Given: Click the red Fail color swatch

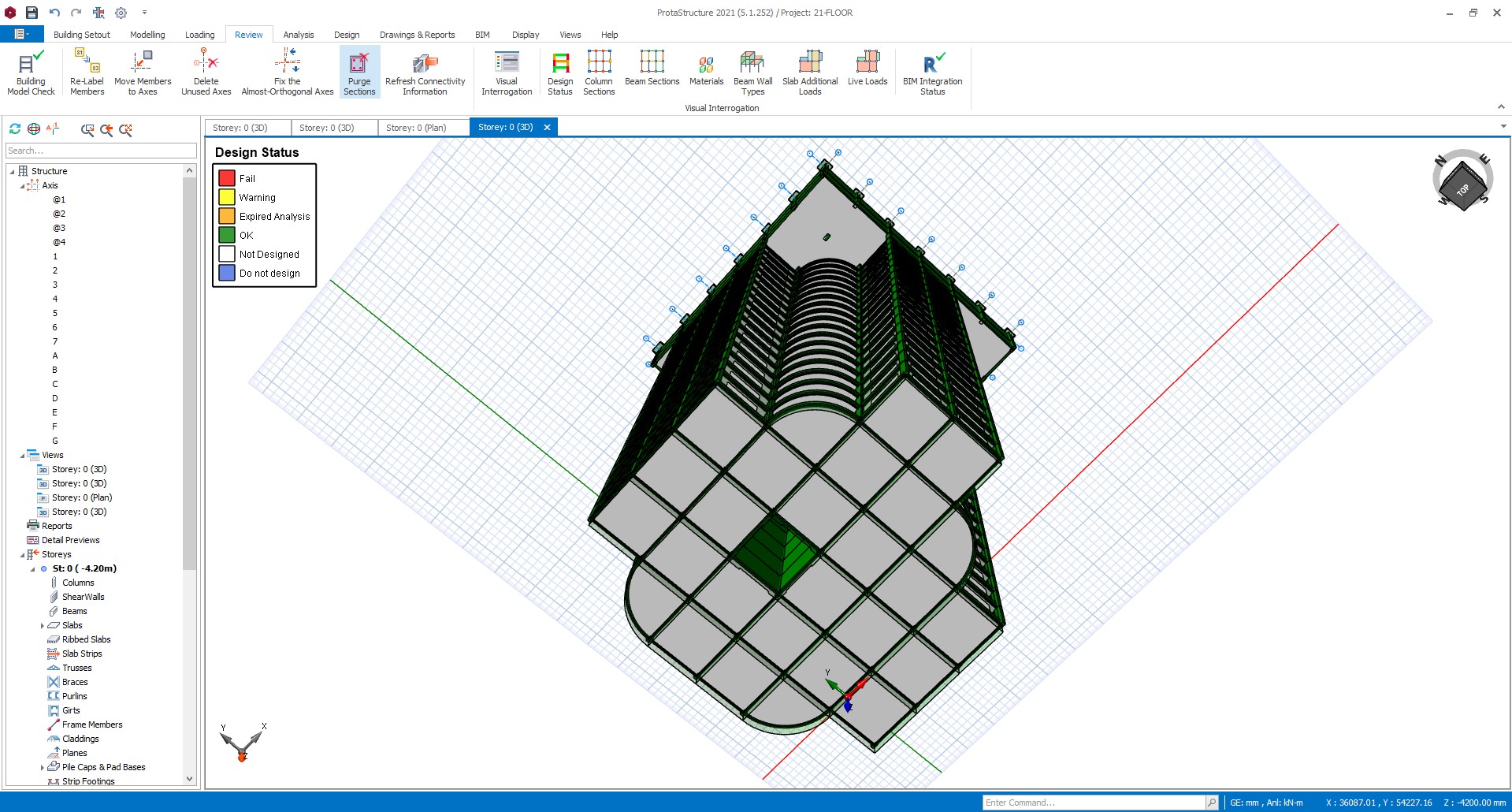Looking at the screenshot, I should 227,178.
